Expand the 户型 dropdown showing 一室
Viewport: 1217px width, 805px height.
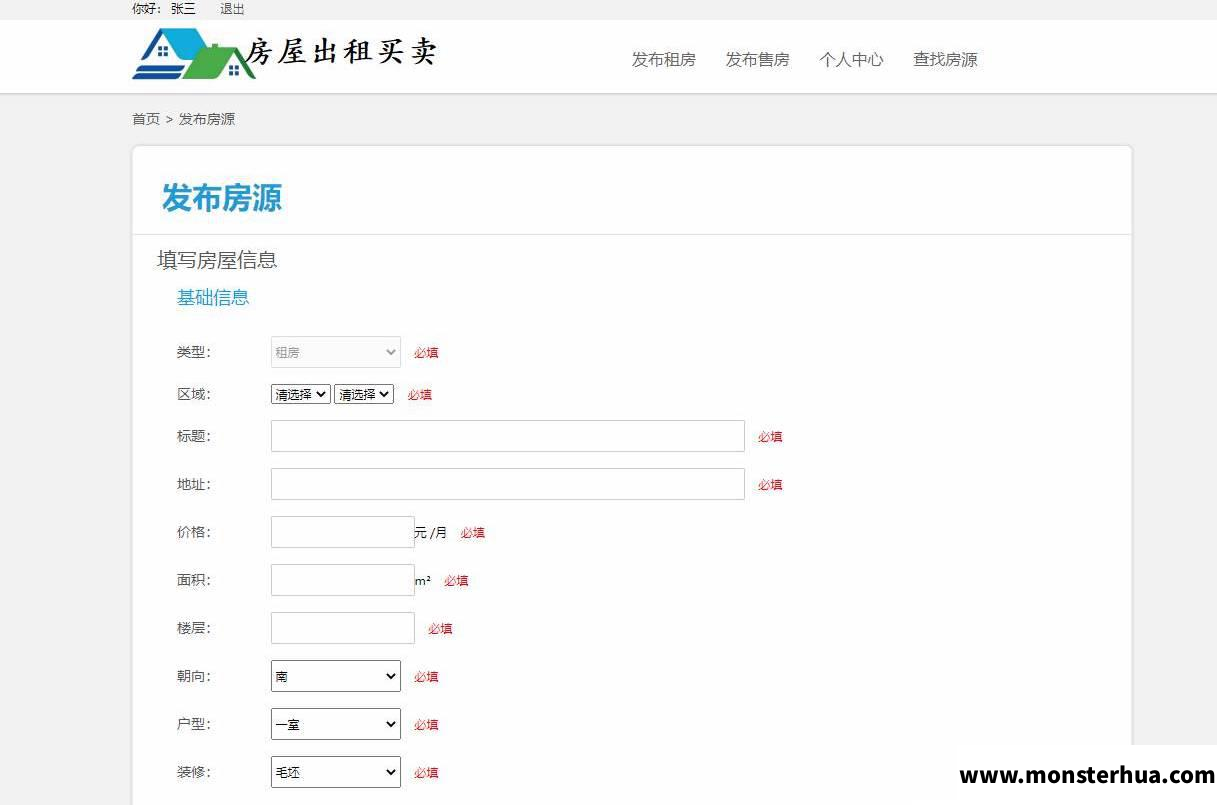pos(336,724)
